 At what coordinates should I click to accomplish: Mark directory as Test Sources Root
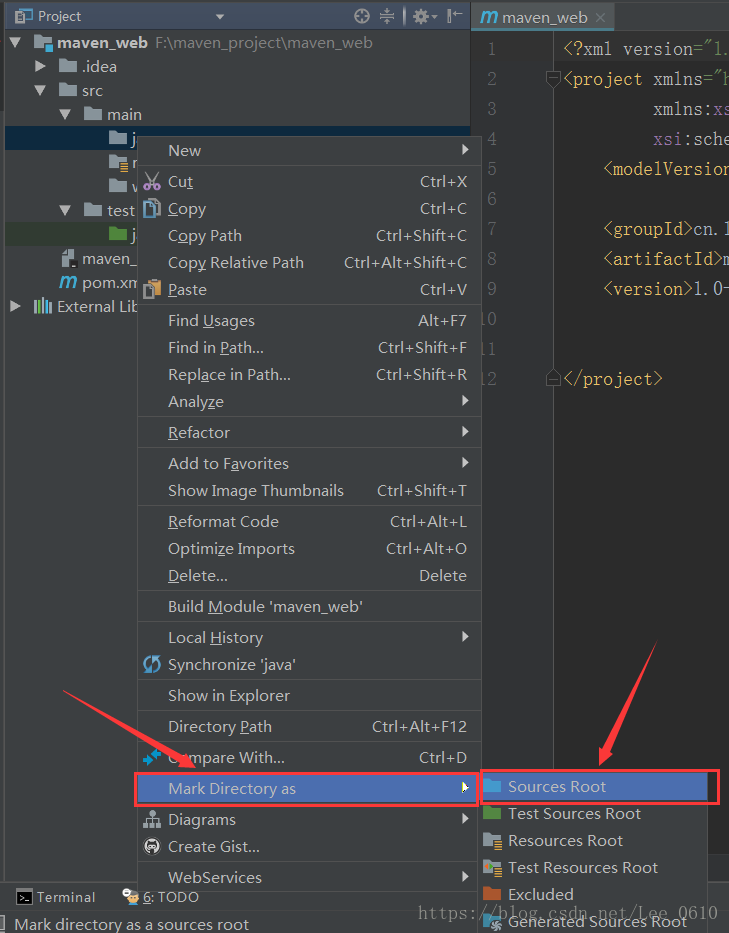(594, 813)
